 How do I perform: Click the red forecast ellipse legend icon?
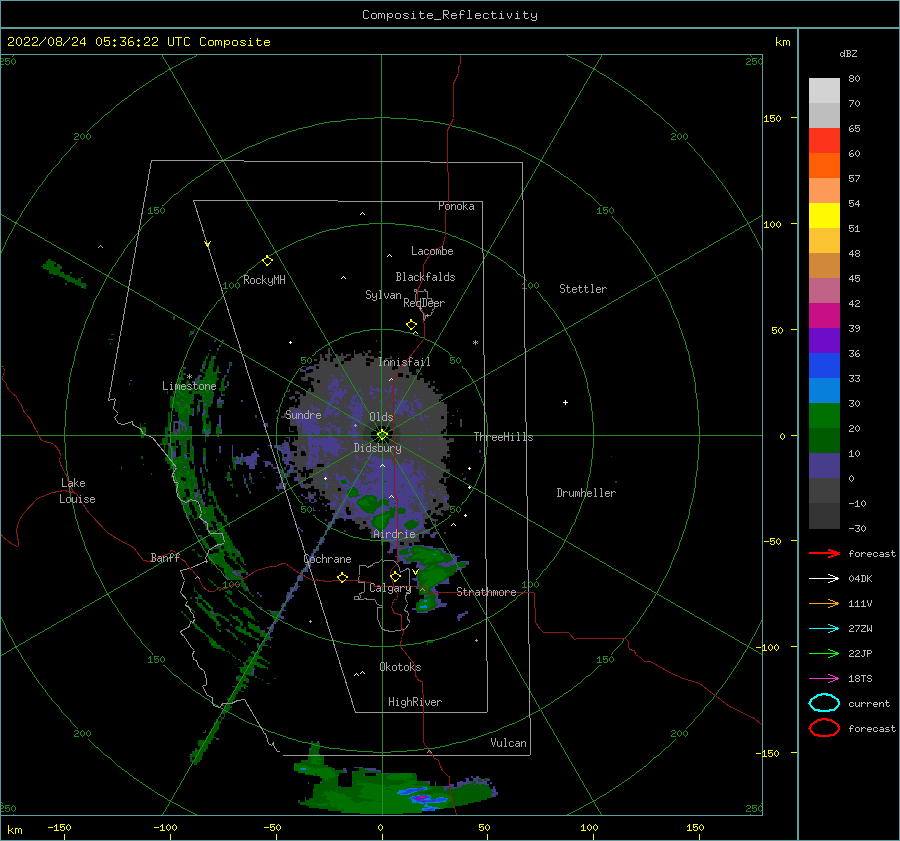pyautogui.click(x=824, y=728)
